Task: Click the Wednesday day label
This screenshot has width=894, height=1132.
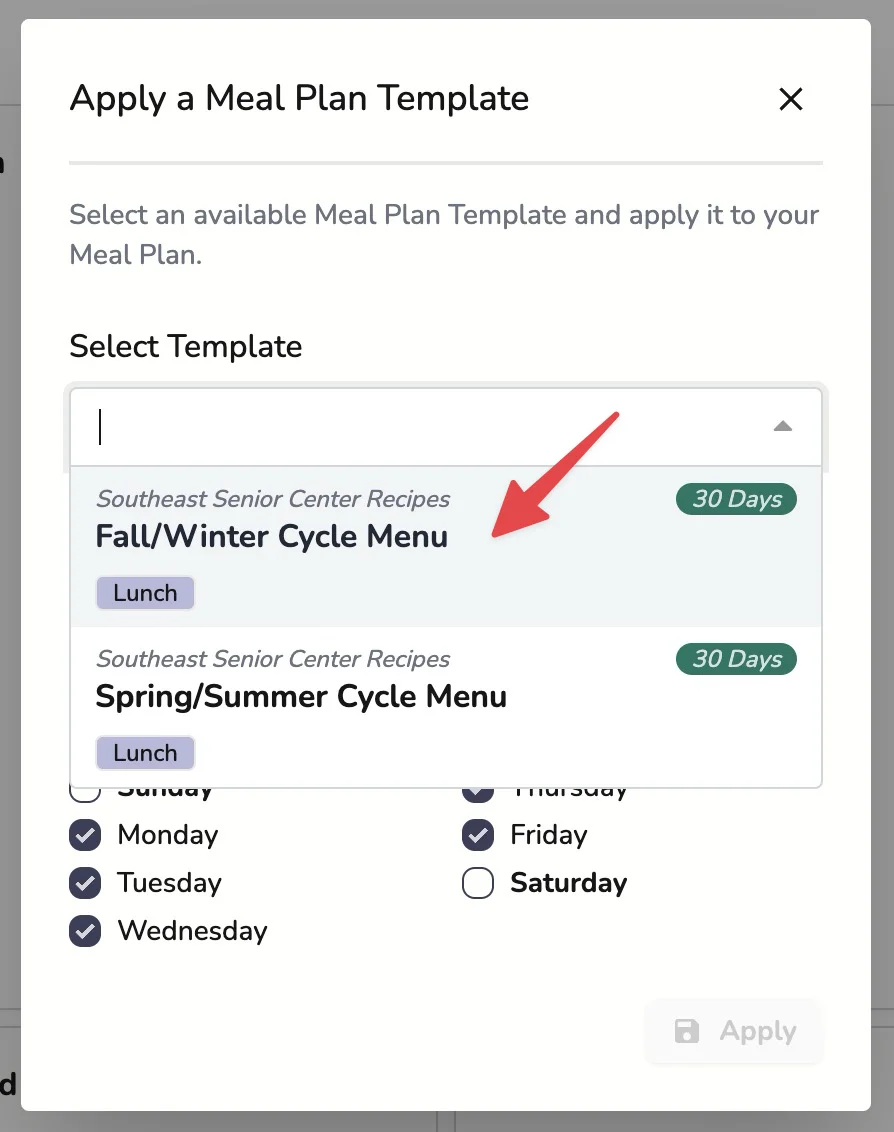Action: point(192,931)
